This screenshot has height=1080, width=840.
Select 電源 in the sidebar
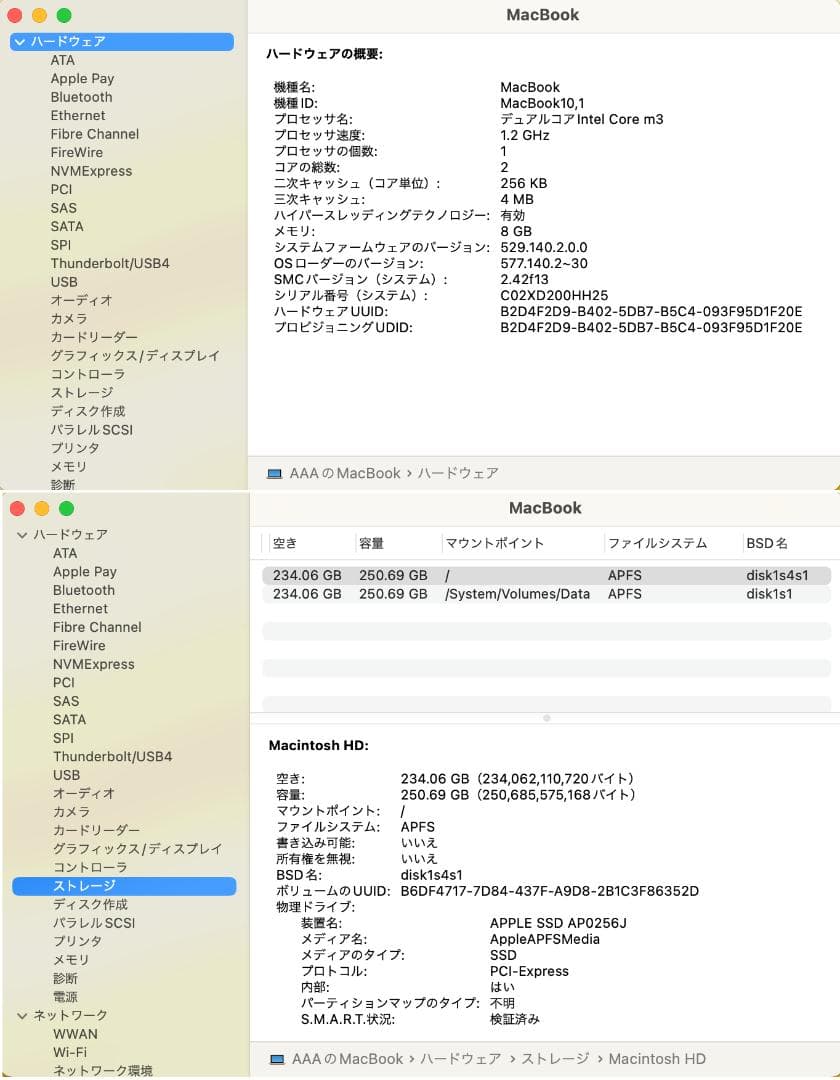coord(67,997)
